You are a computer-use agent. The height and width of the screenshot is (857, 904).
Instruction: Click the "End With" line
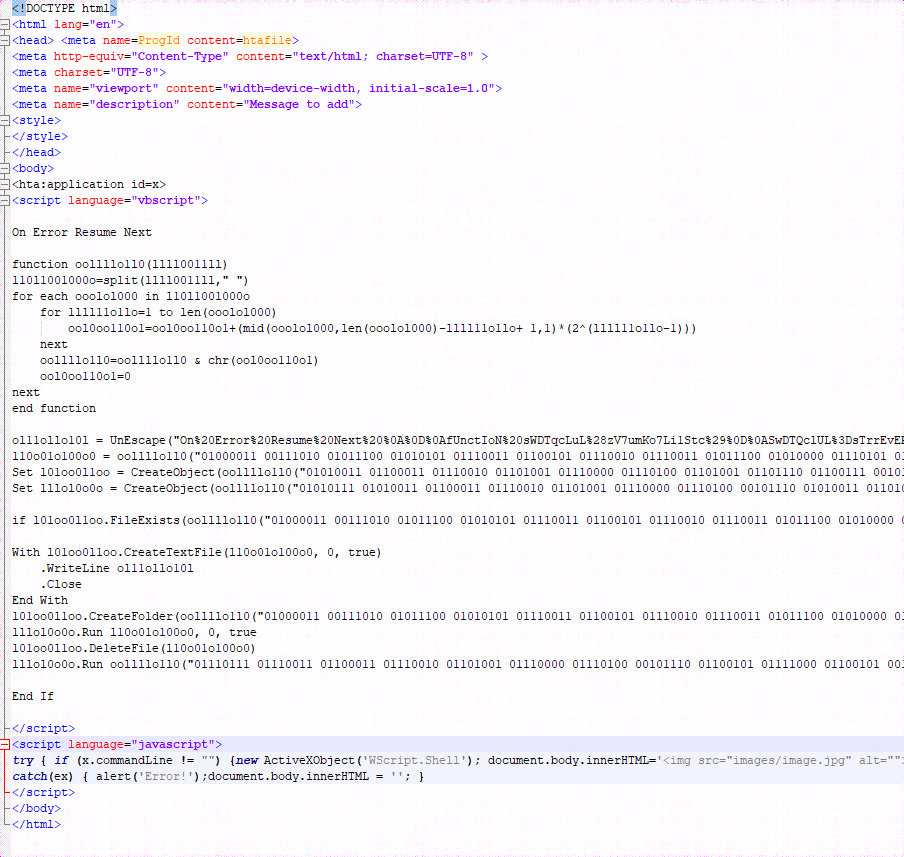tap(40, 600)
